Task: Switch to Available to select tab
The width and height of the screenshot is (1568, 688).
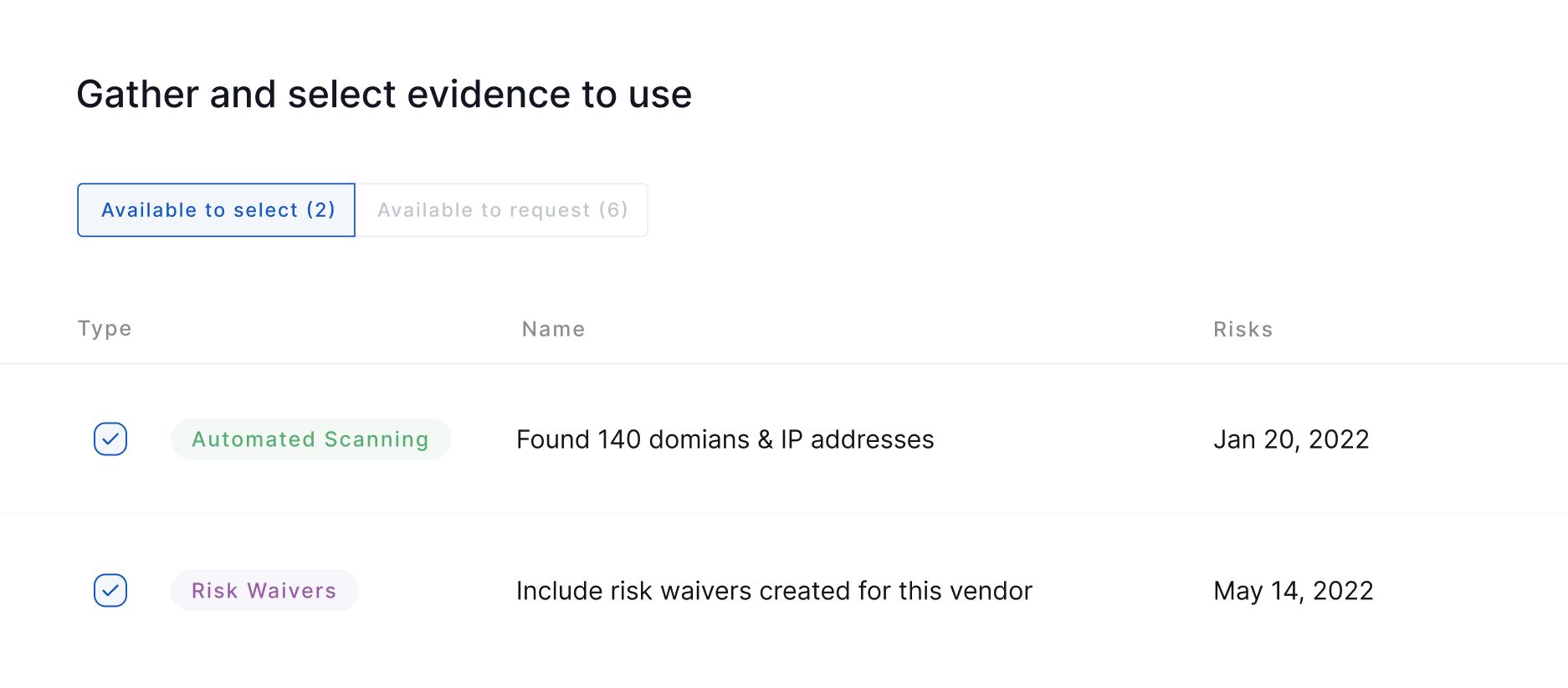Action: [x=217, y=210]
